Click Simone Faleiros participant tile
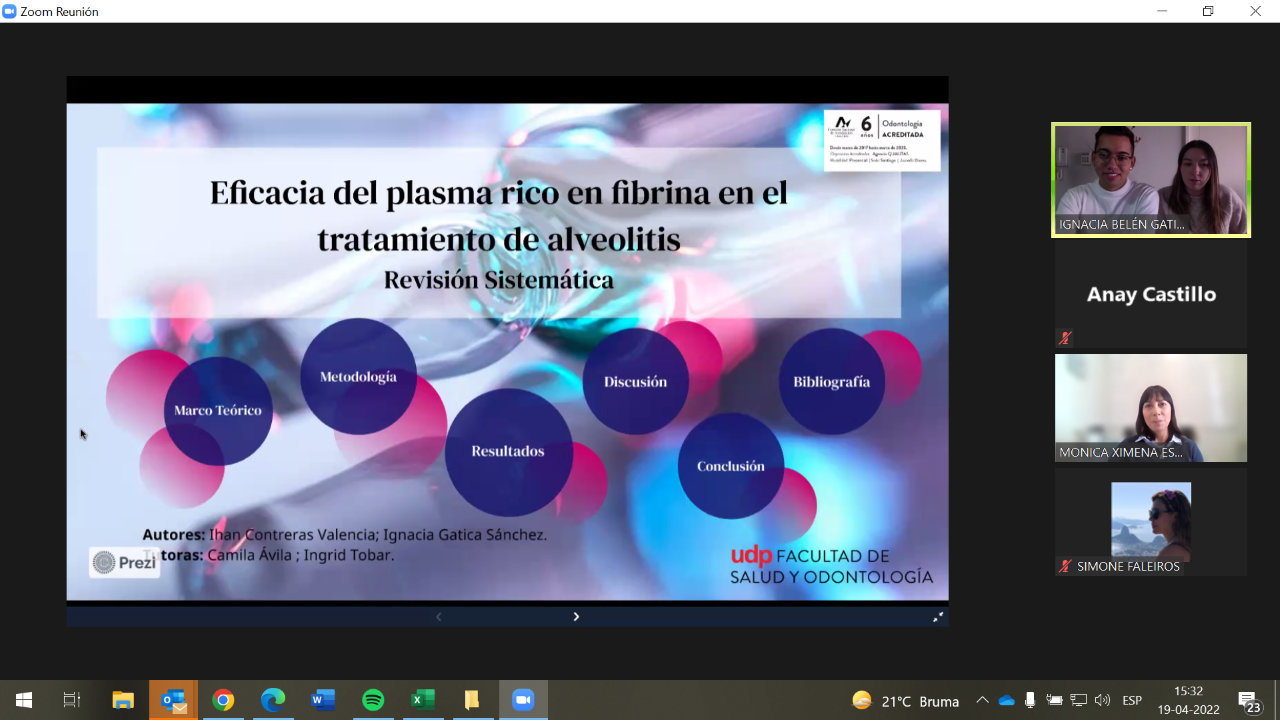The image size is (1280, 720). (1150, 522)
